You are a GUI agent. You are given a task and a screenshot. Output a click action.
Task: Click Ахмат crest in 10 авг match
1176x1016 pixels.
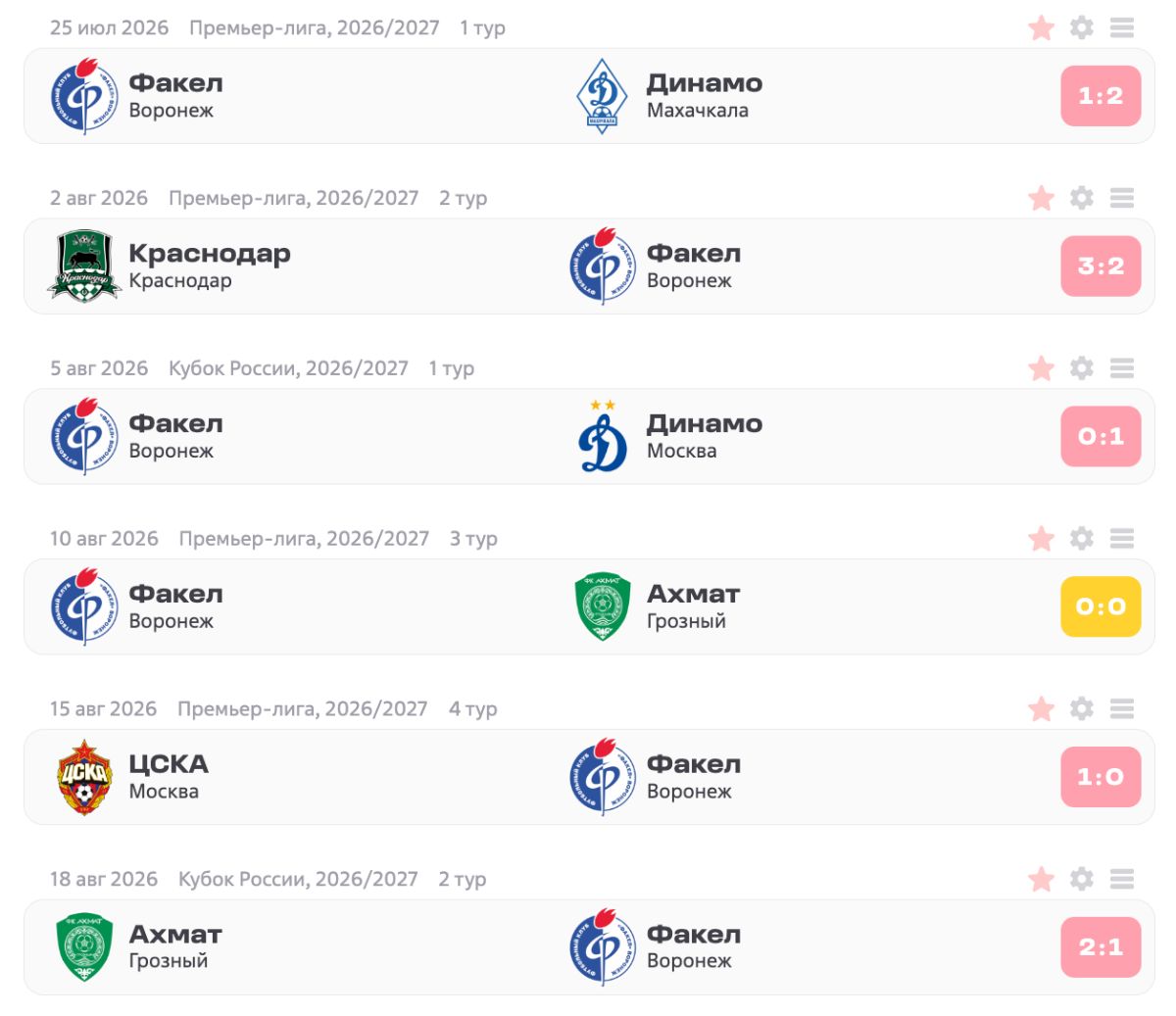(x=602, y=606)
